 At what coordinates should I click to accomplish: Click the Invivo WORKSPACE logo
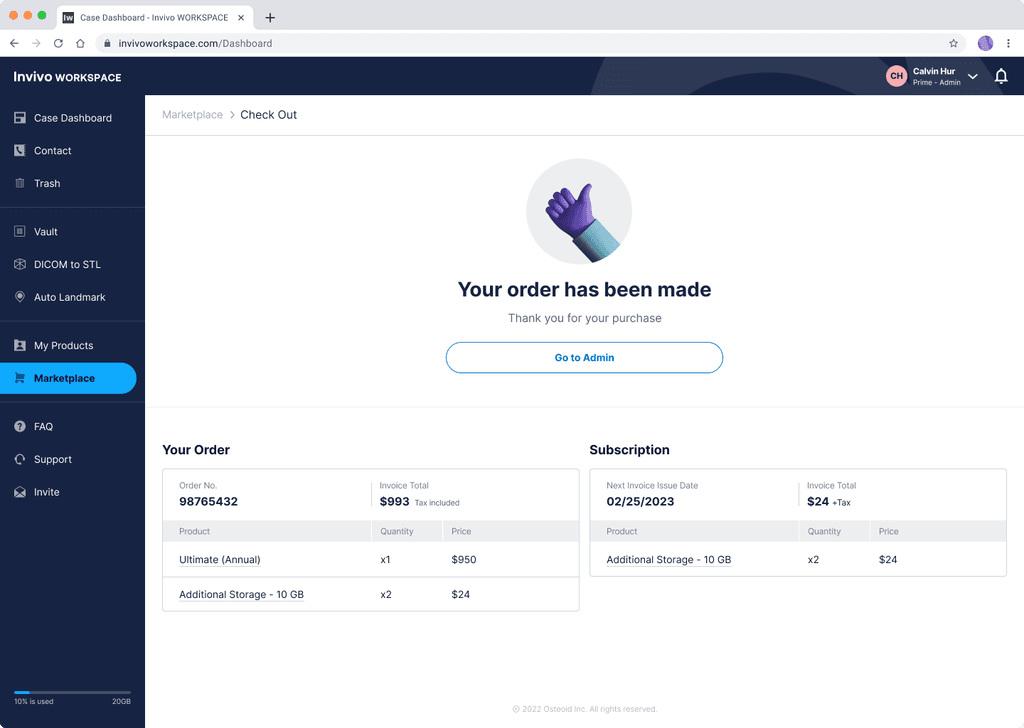click(67, 76)
